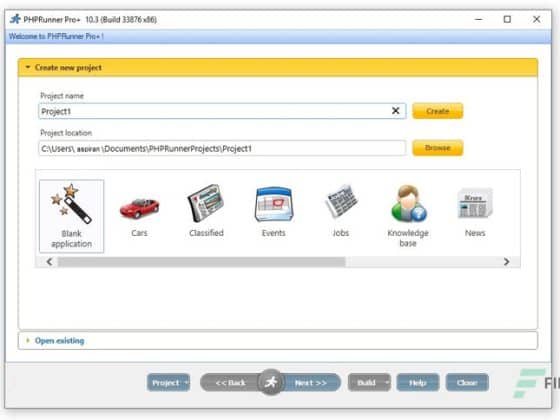Click the running man icon between Back and Next

coord(271,382)
